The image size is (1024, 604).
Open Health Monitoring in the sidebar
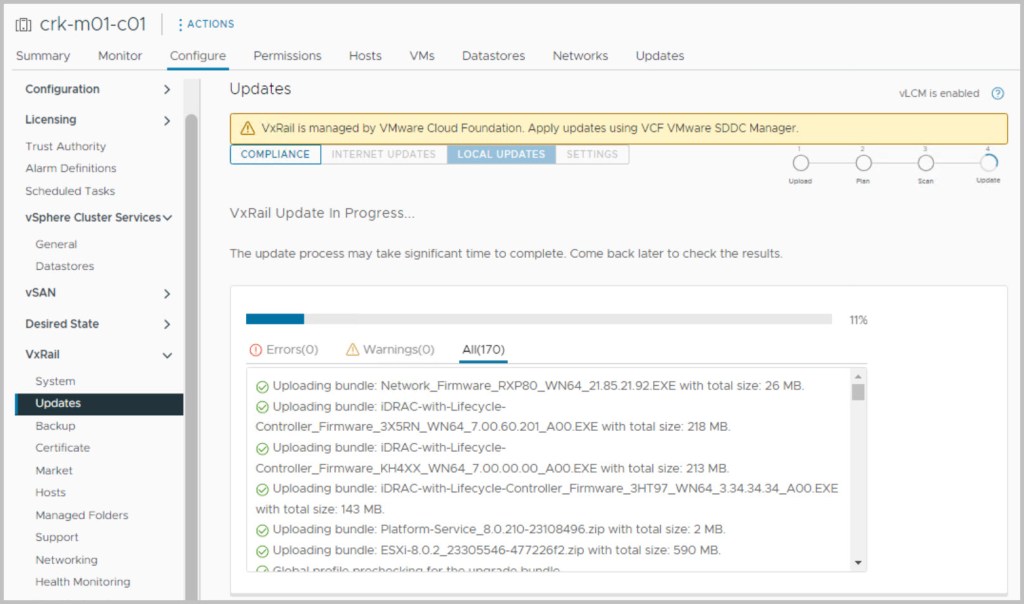tap(82, 582)
